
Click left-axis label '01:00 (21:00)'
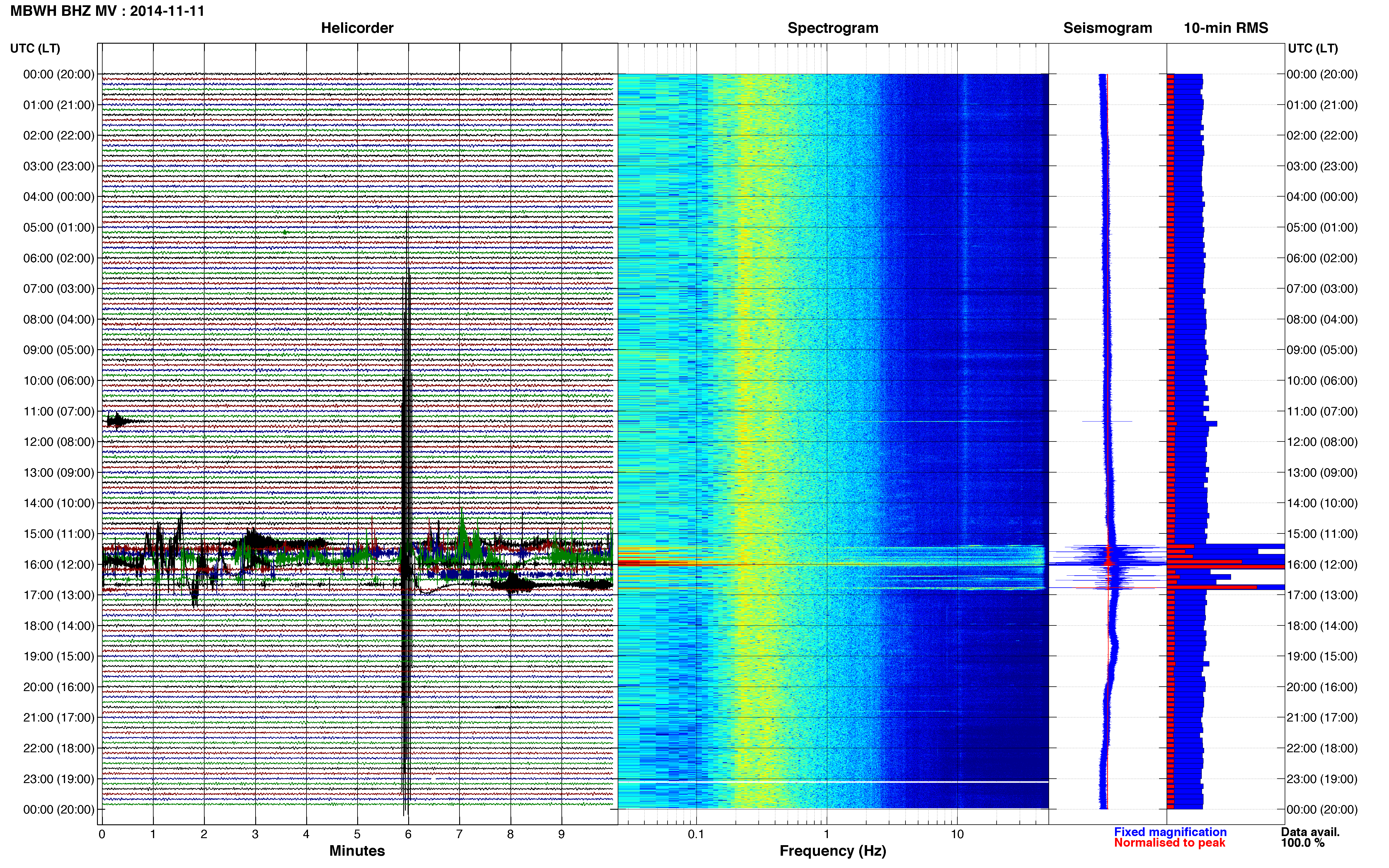[x=59, y=105]
